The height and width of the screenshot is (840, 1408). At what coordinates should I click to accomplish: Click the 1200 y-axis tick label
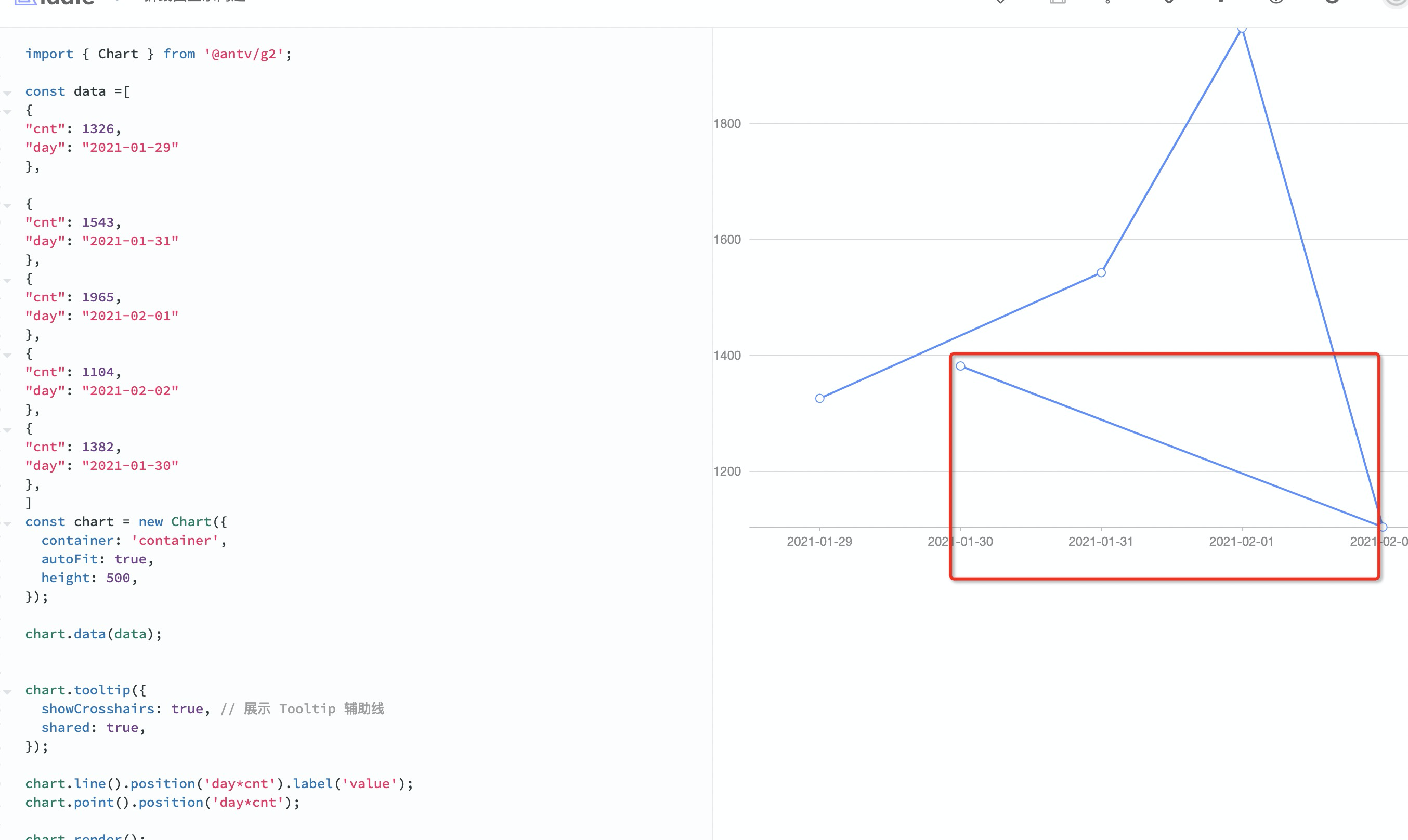727,471
